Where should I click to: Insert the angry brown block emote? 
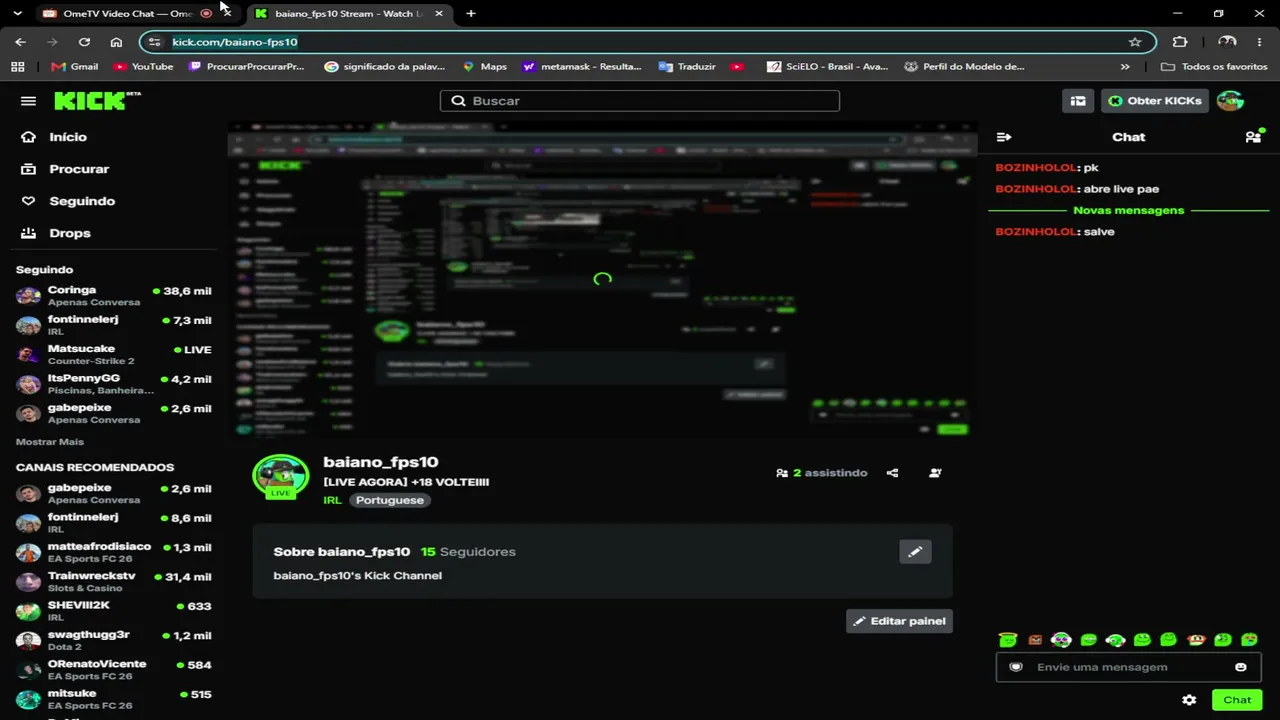pos(1035,640)
